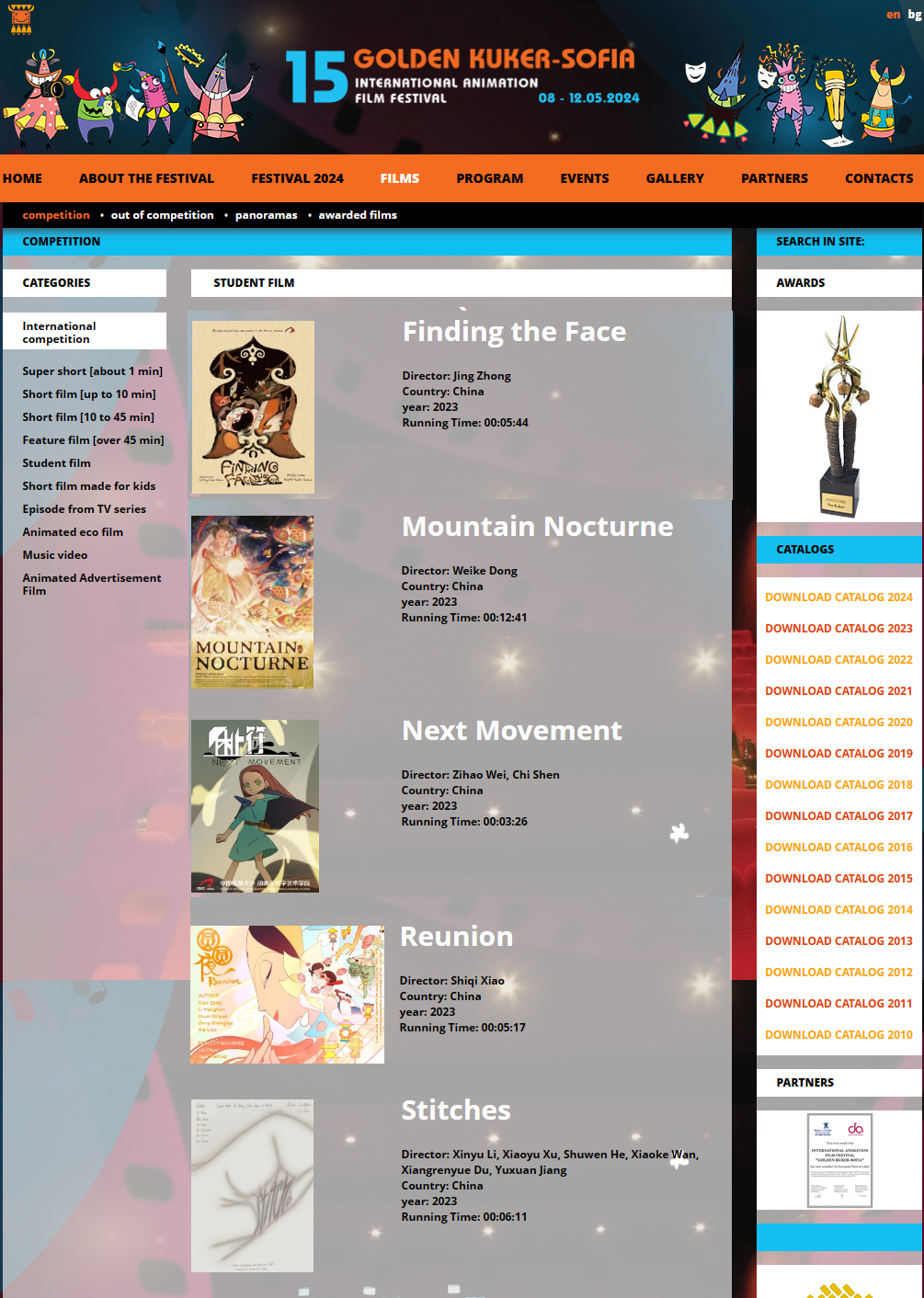Select the 'Super short [about 1 min]' category
Image resolution: width=924 pixels, height=1298 pixels.
92,371
